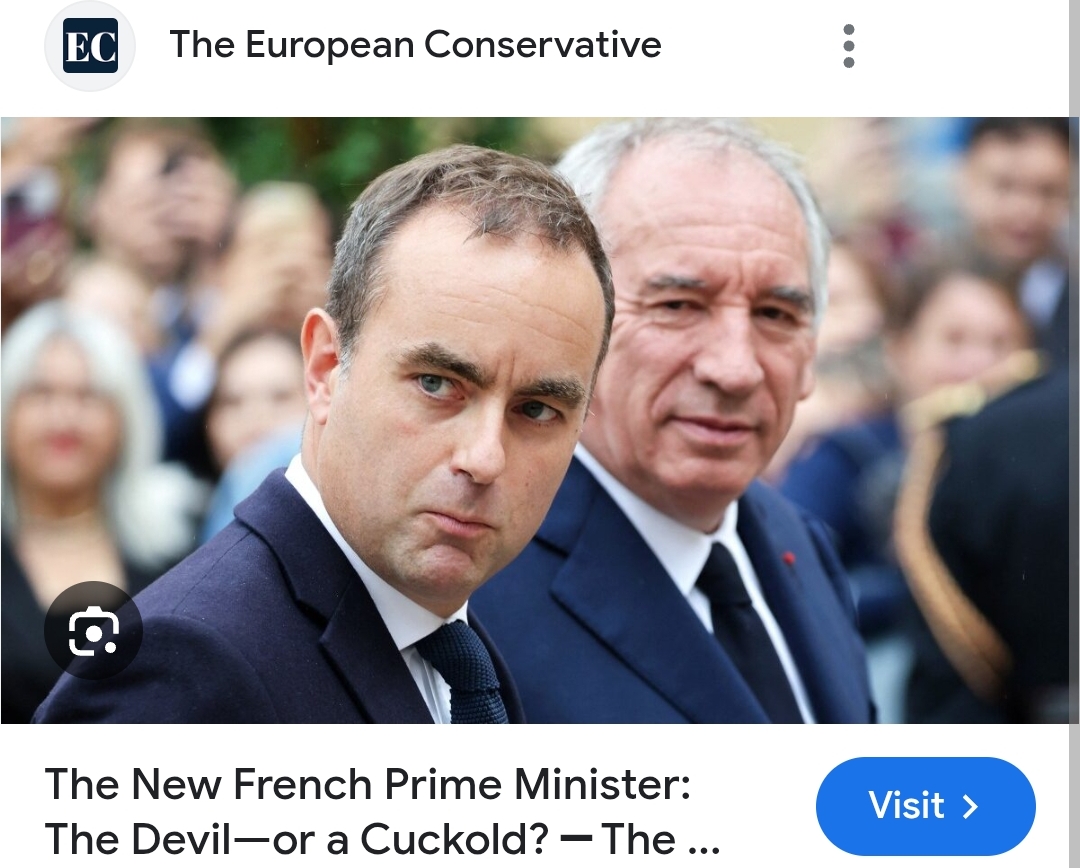Select the red lapel pin on blue jacket

click(789, 558)
